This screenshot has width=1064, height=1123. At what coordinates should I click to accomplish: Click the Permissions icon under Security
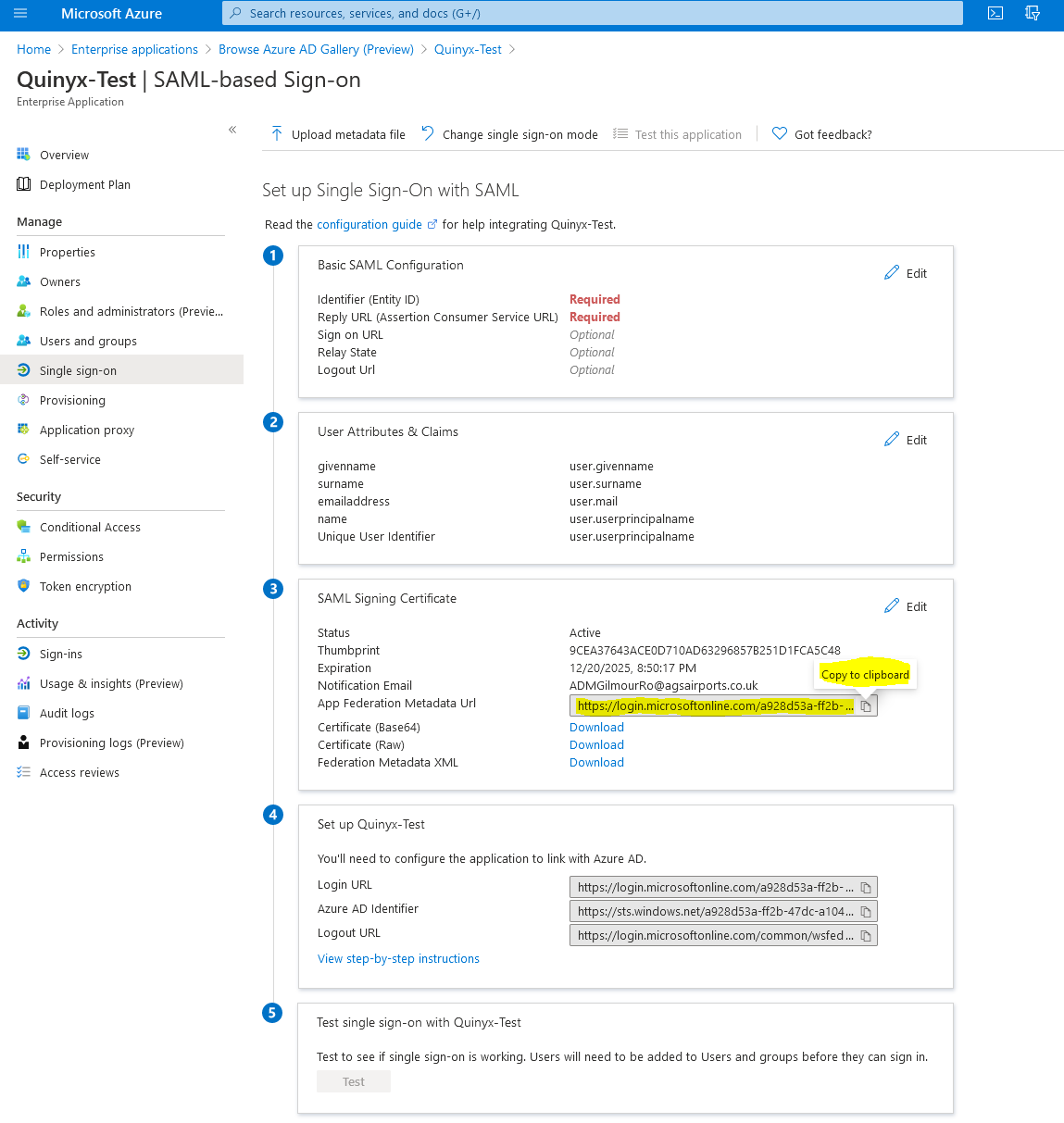(23, 556)
